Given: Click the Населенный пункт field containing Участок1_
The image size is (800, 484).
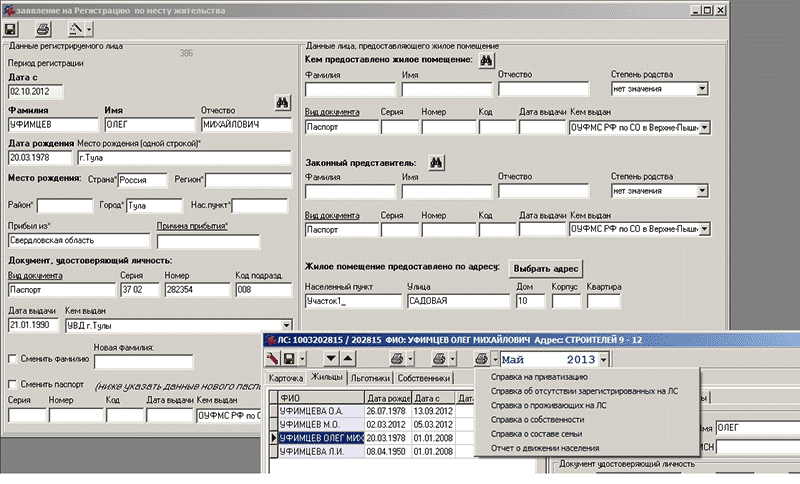Looking at the screenshot, I should click(x=354, y=301).
